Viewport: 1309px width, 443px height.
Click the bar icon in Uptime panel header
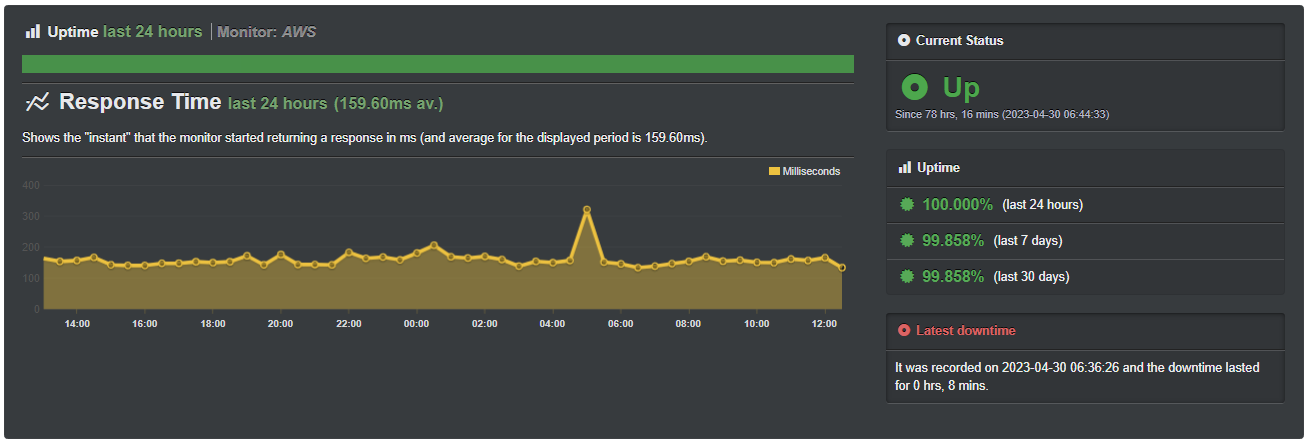(x=904, y=168)
